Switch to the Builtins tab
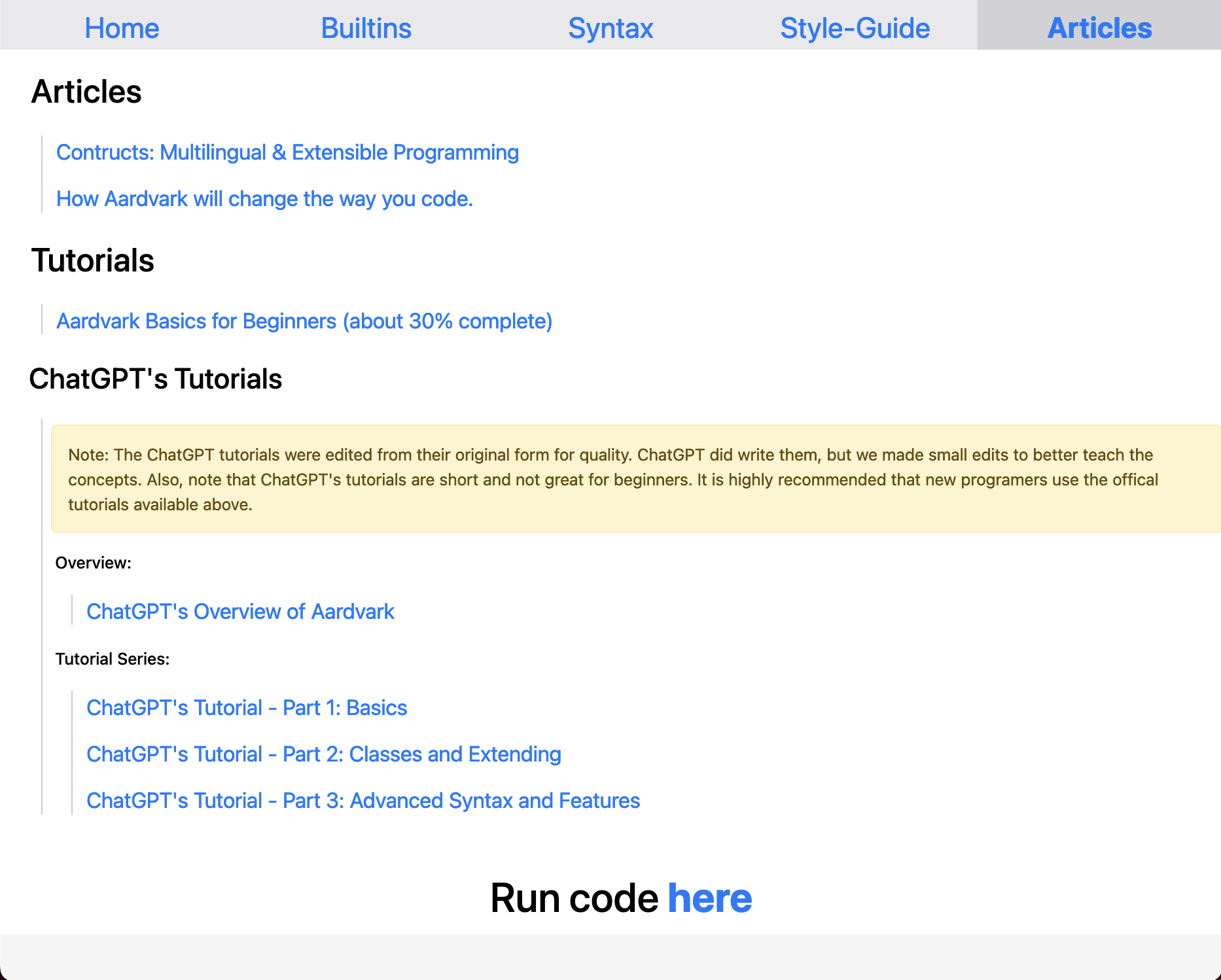Screen dimensions: 1221x980 click(x=366, y=28)
